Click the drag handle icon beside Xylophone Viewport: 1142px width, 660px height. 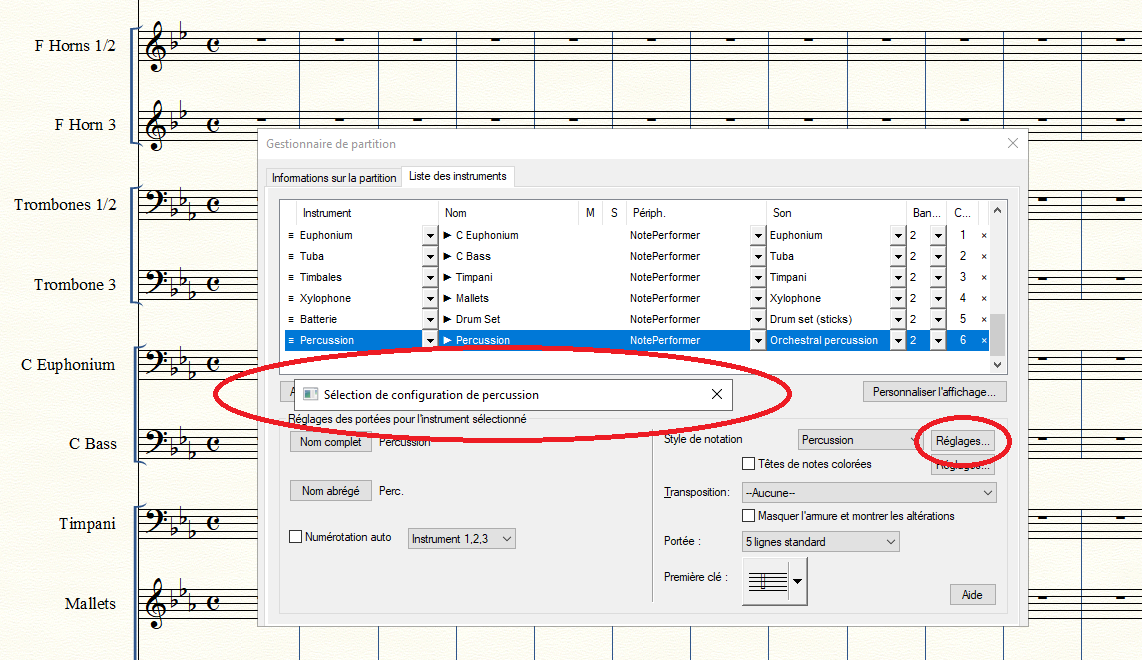pos(291,299)
